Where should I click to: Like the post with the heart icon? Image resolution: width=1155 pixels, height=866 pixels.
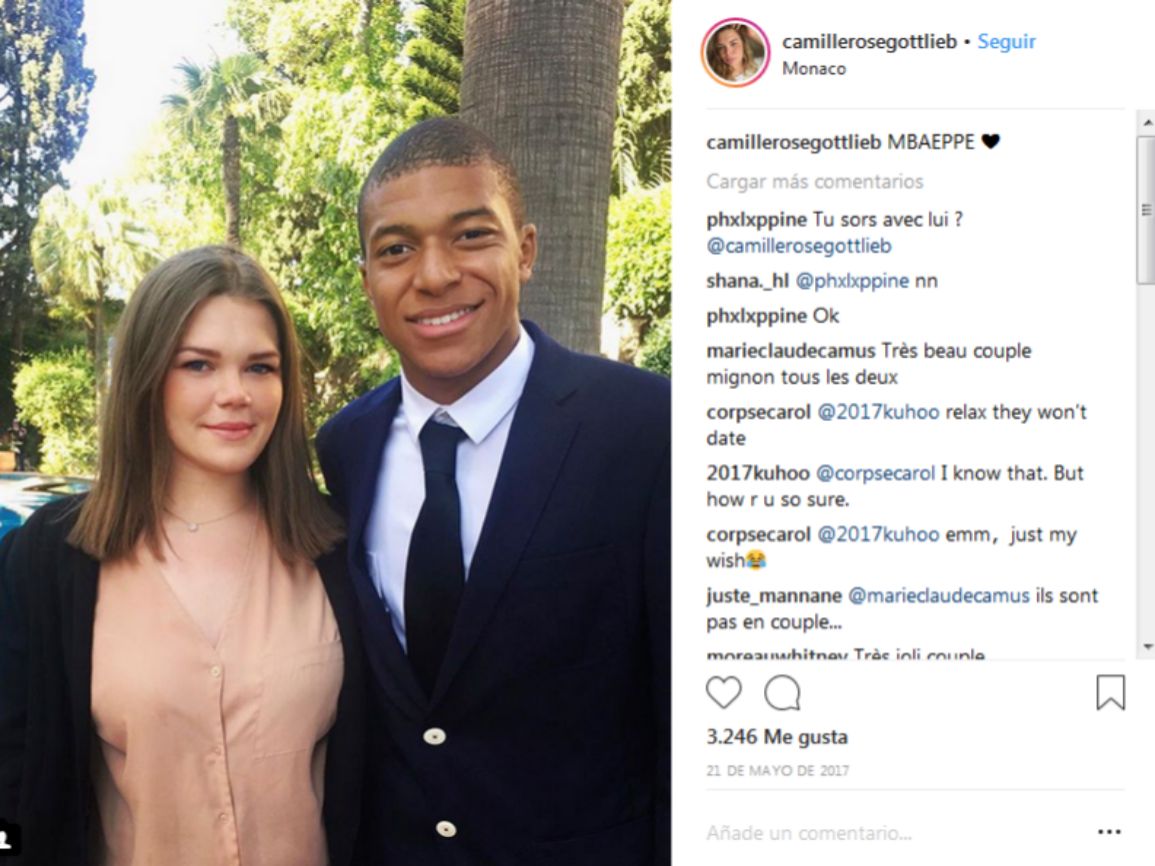coord(723,693)
